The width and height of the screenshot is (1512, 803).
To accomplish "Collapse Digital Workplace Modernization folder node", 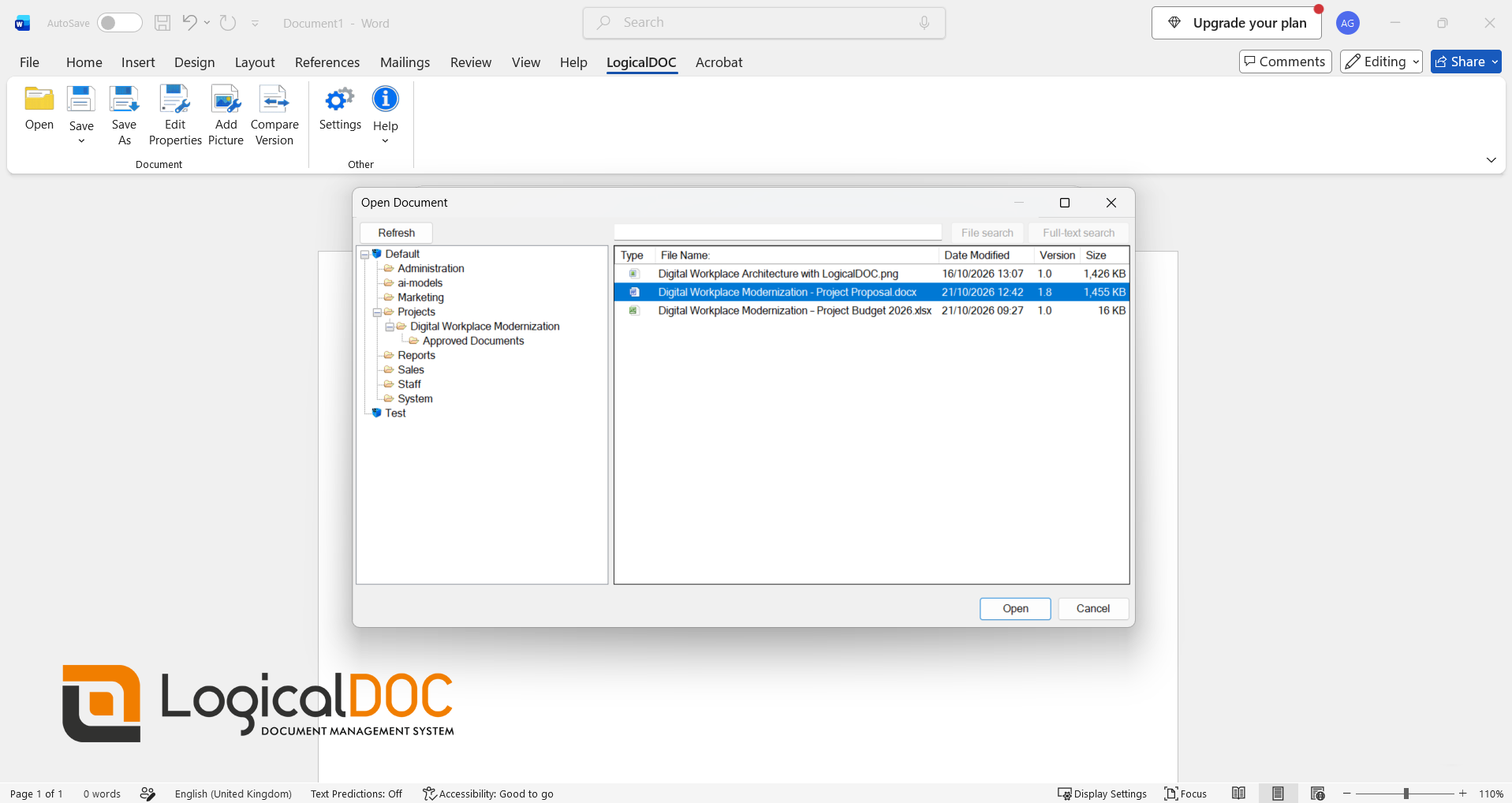I will tap(390, 327).
